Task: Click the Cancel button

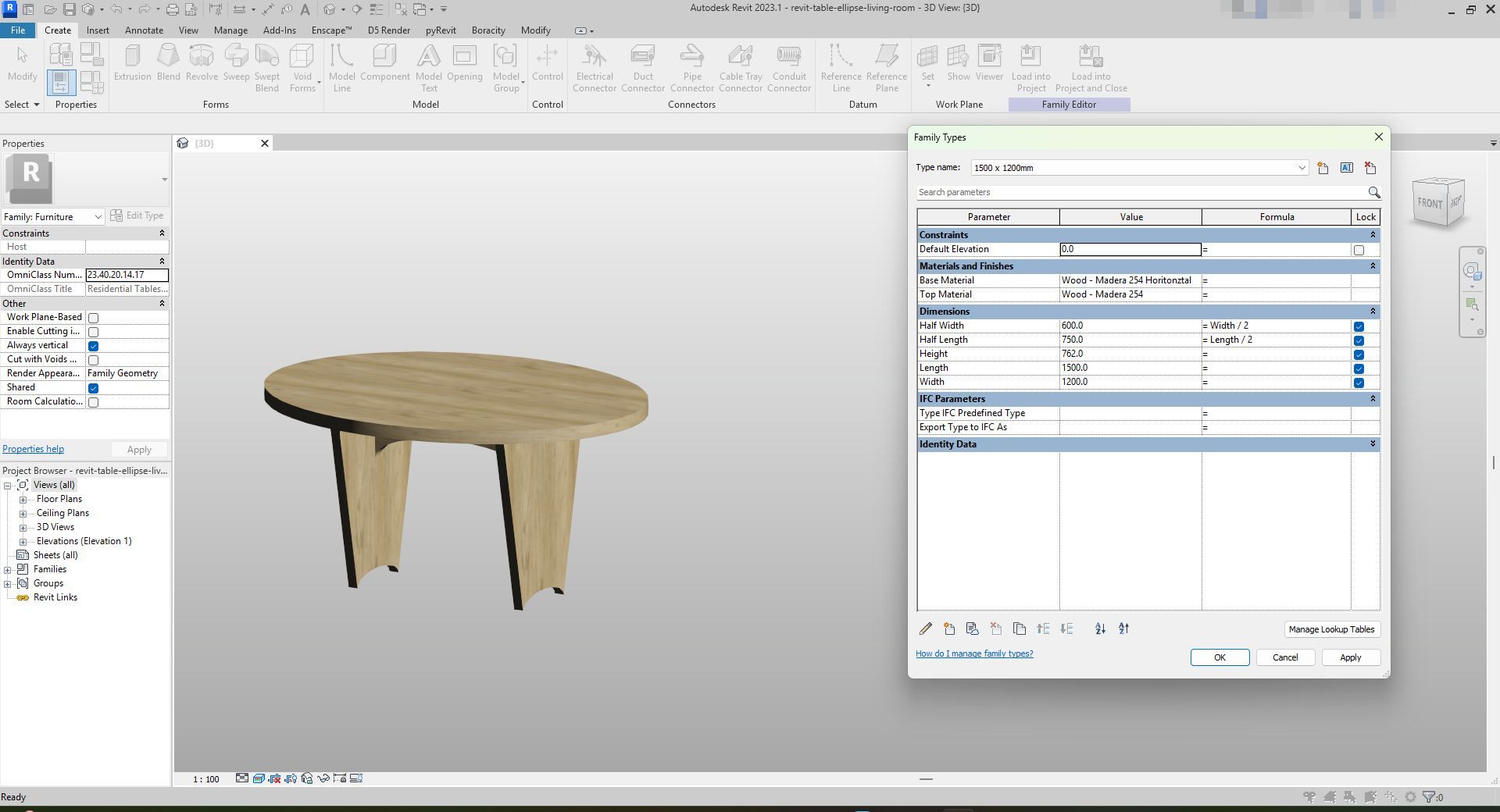Action: point(1285,657)
